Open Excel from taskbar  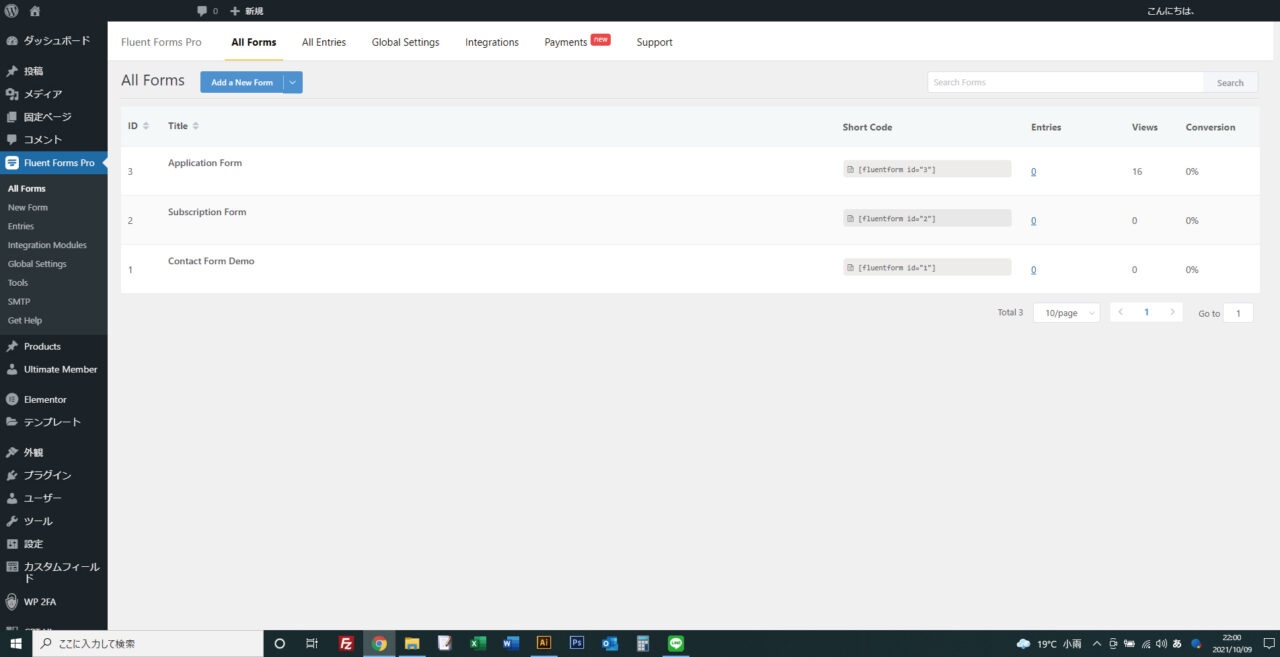pyautogui.click(x=478, y=643)
